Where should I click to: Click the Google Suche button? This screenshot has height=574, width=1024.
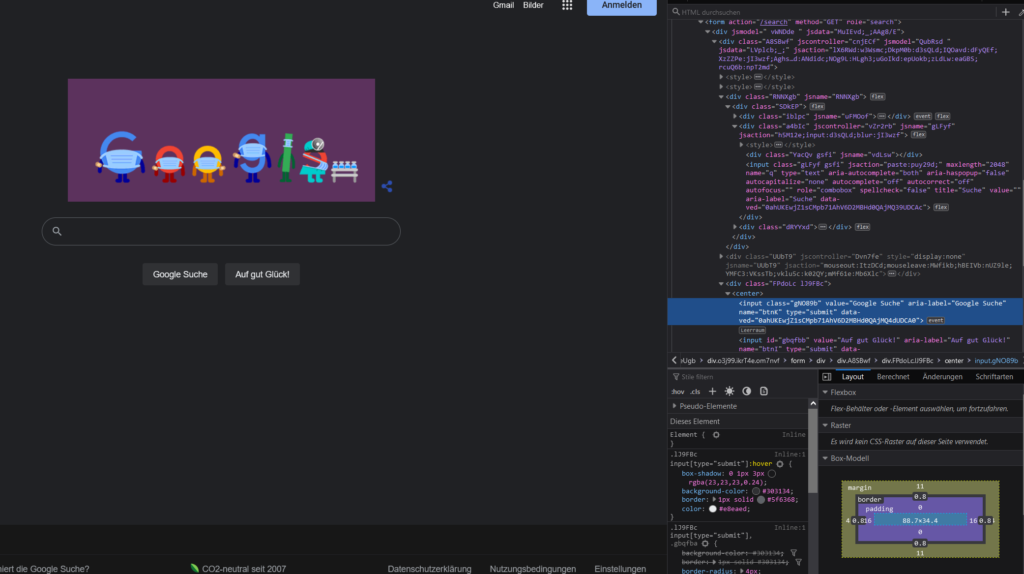180,274
